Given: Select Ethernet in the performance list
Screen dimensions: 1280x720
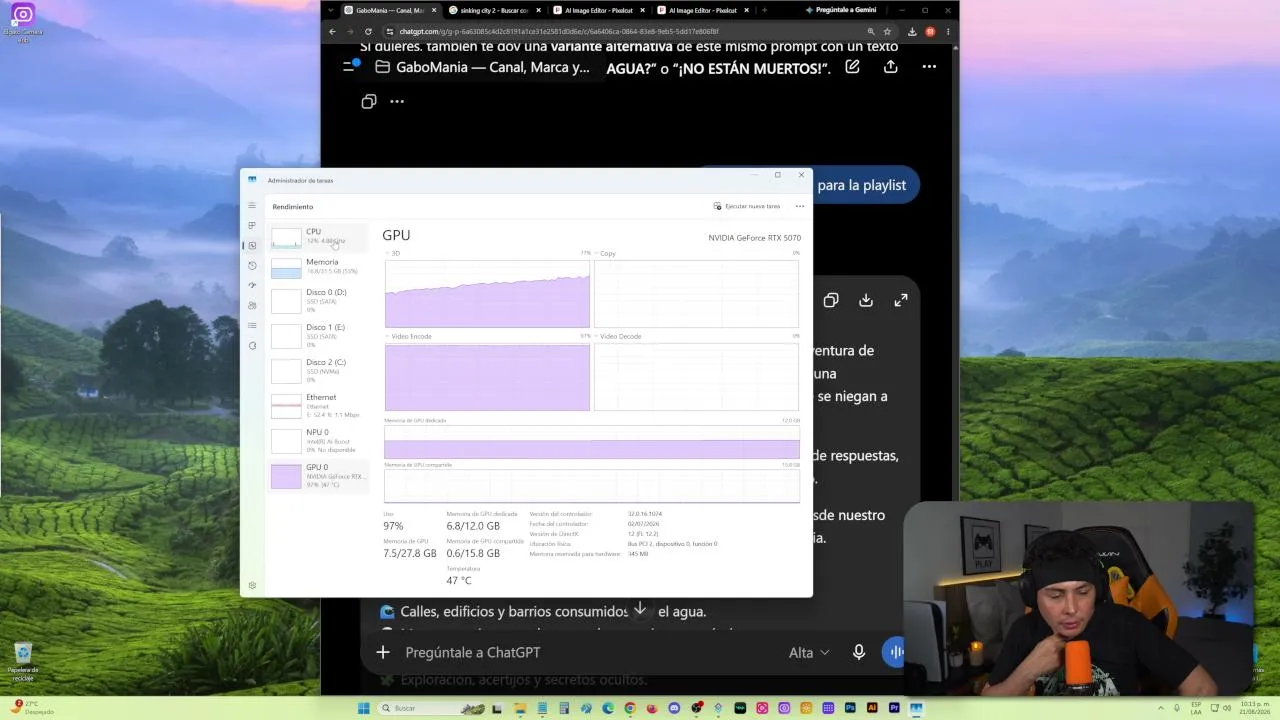Looking at the screenshot, I should (319, 405).
